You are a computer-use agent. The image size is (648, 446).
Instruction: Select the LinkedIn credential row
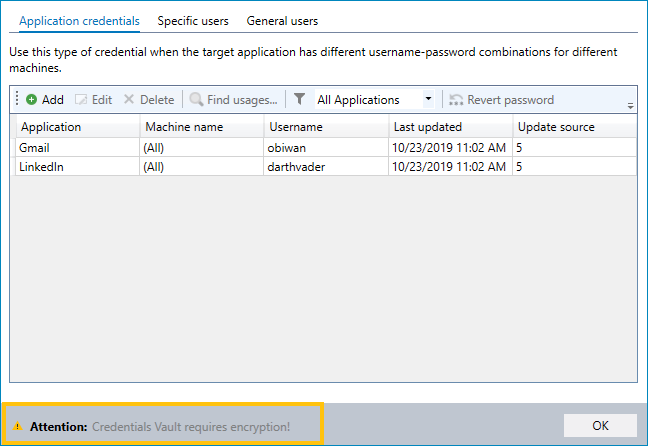(x=326, y=167)
